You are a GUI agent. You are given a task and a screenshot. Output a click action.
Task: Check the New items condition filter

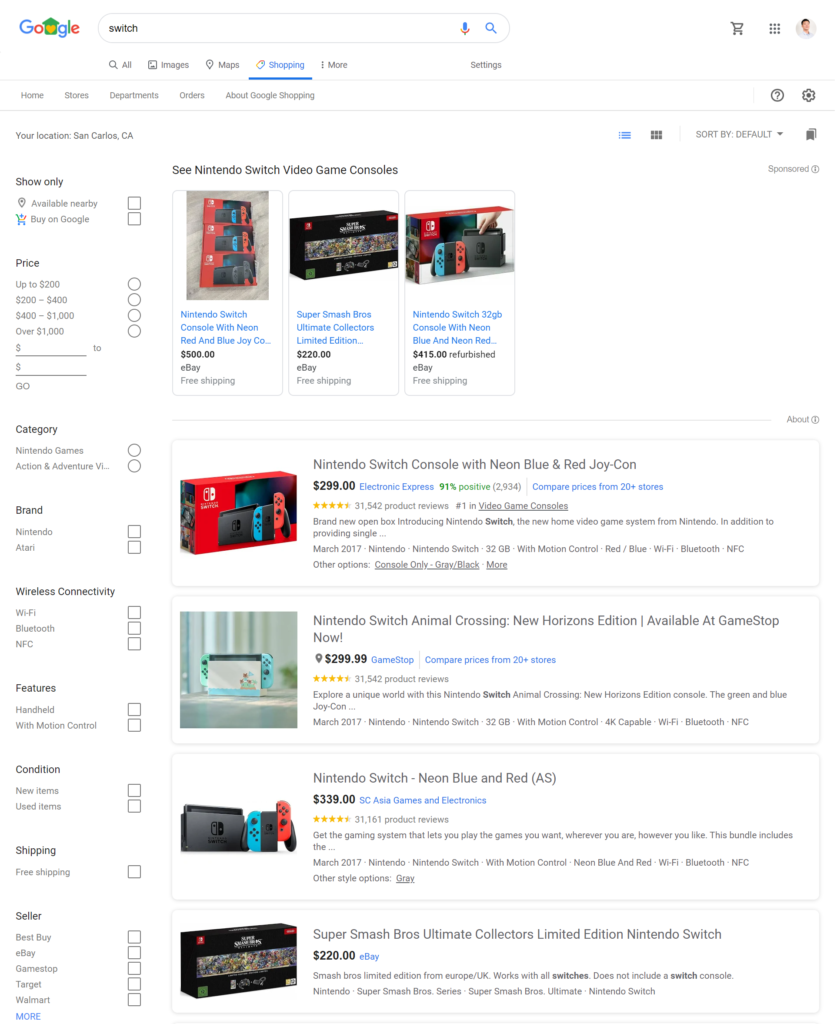tap(134, 790)
